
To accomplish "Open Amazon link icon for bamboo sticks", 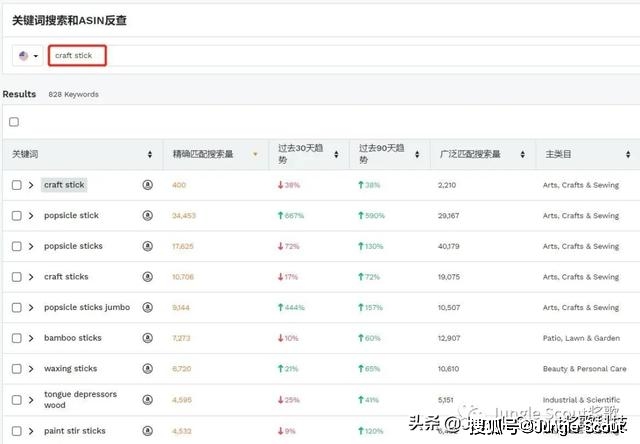I will (x=147, y=338).
